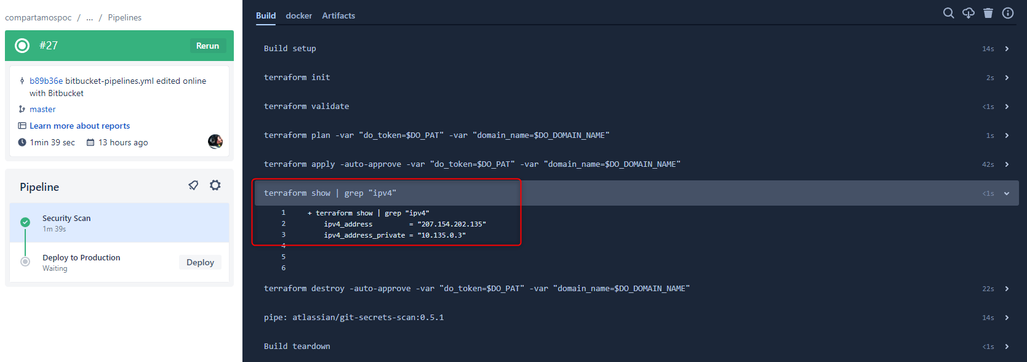This screenshot has width=1027, height=362.
Task: Click the user avatar in commit card
Action: point(215,141)
